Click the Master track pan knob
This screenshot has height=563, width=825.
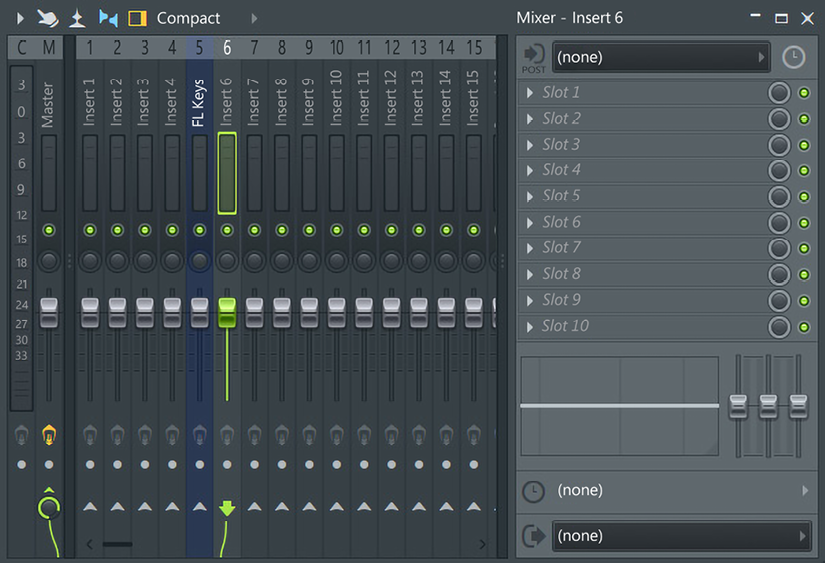(x=49, y=261)
